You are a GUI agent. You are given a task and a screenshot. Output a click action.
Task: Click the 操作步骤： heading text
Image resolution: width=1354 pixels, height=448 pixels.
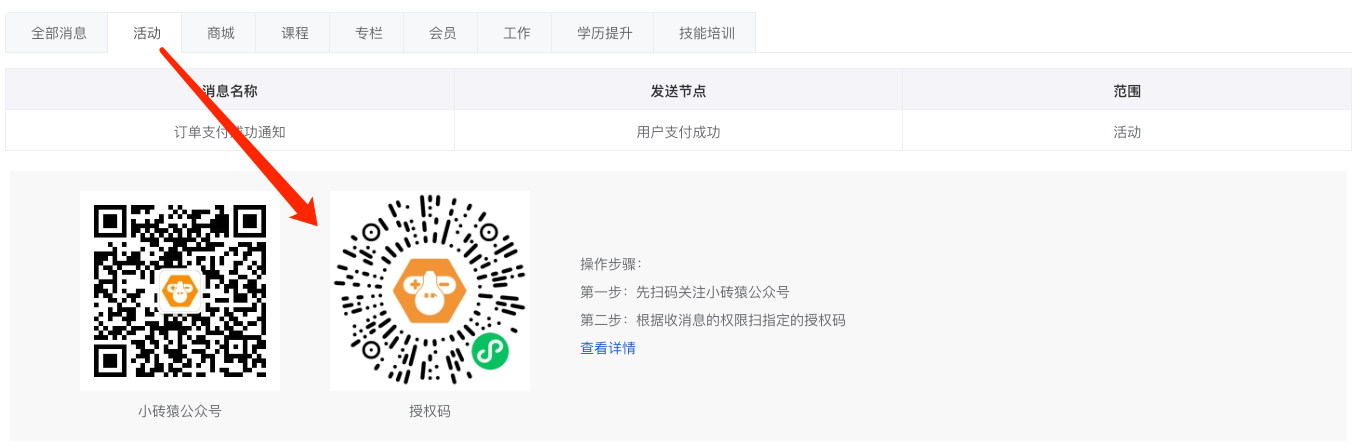pyautogui.click(x=611, y=264)
